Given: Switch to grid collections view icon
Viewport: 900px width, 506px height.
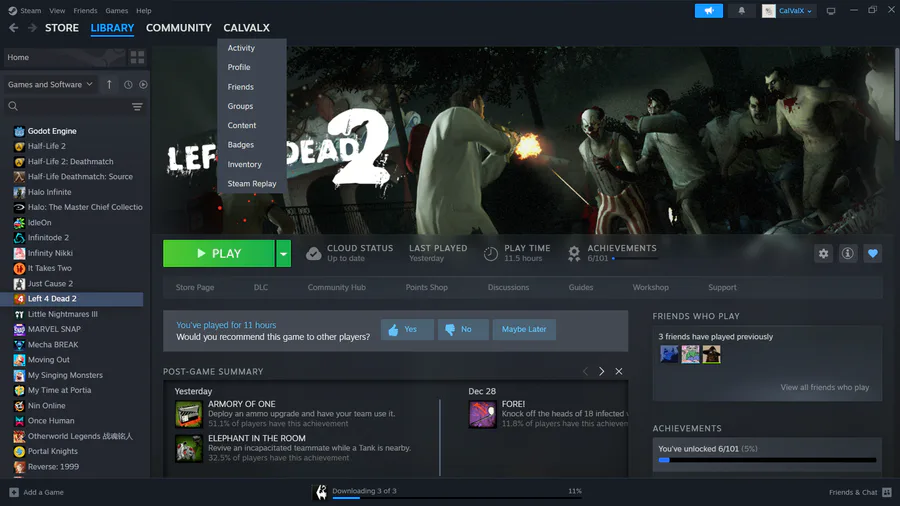Looking at the screenshot, I should (x=137, y=57).
